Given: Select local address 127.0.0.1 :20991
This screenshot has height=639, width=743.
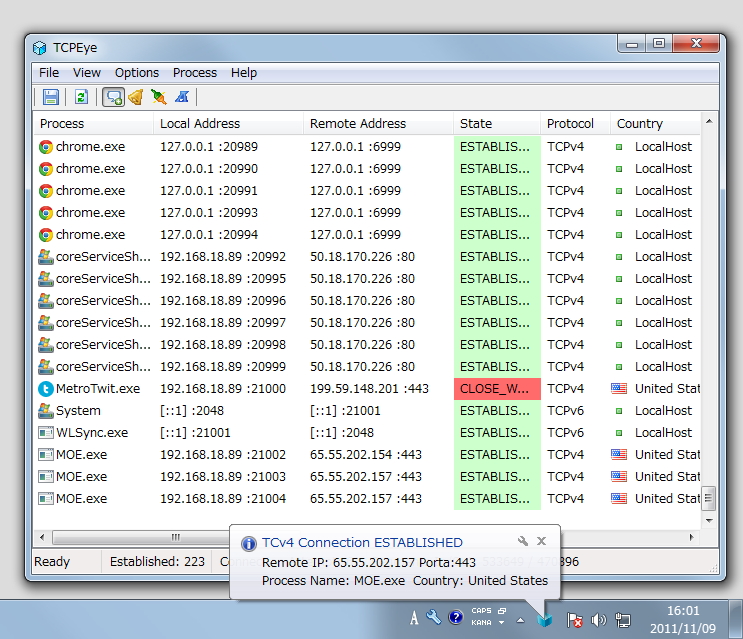Looking at the screenshot, I should (x=208, y=191).
